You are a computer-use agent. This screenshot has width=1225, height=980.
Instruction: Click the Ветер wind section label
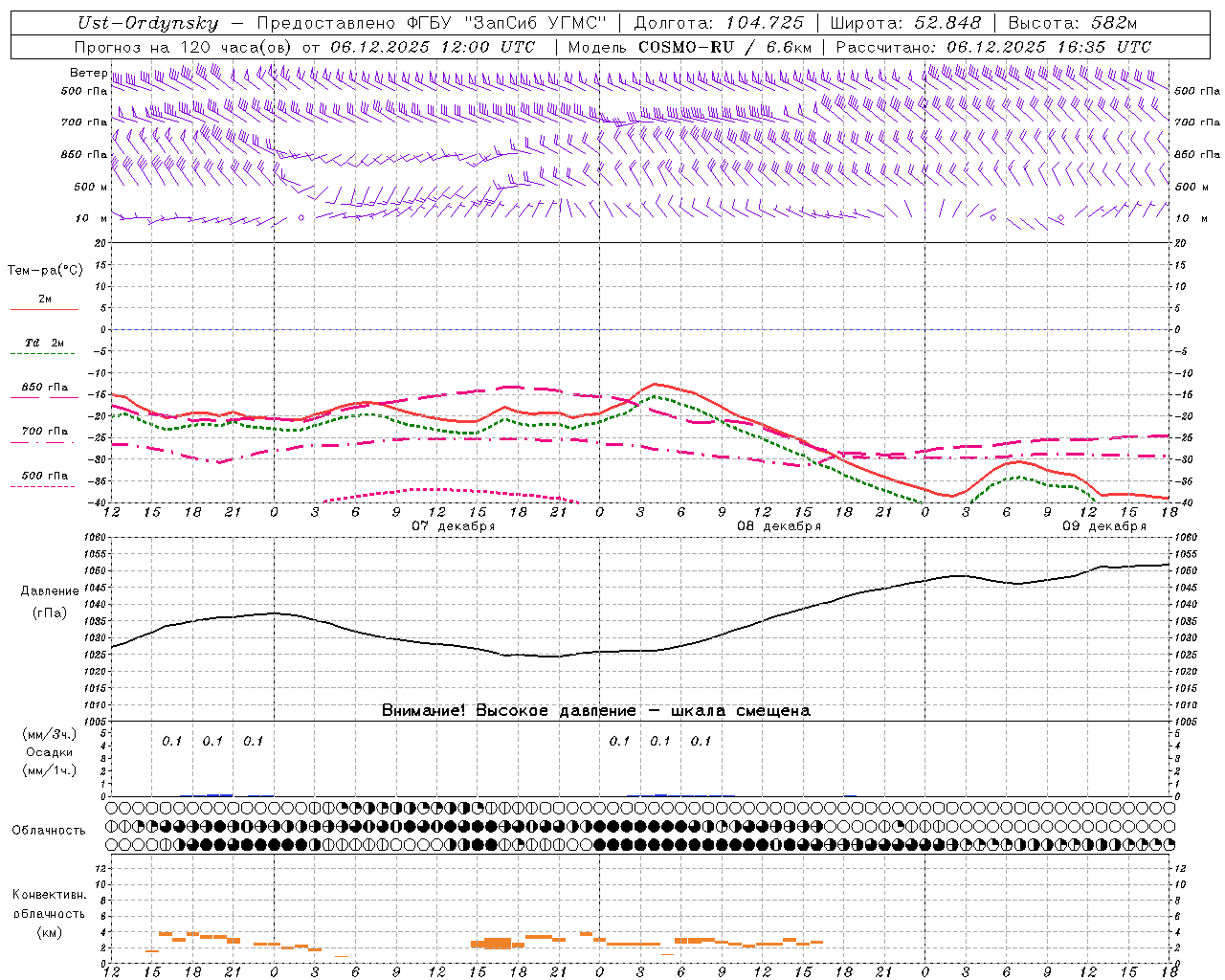(x=88, y=73)
